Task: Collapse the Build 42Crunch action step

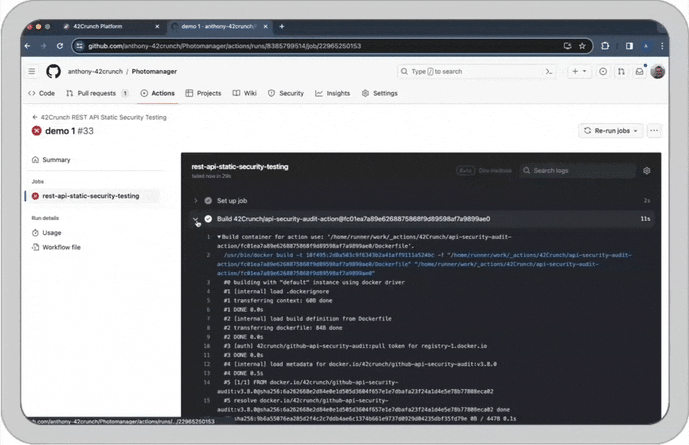Action: pyautogui.click(x=196, y=219)
